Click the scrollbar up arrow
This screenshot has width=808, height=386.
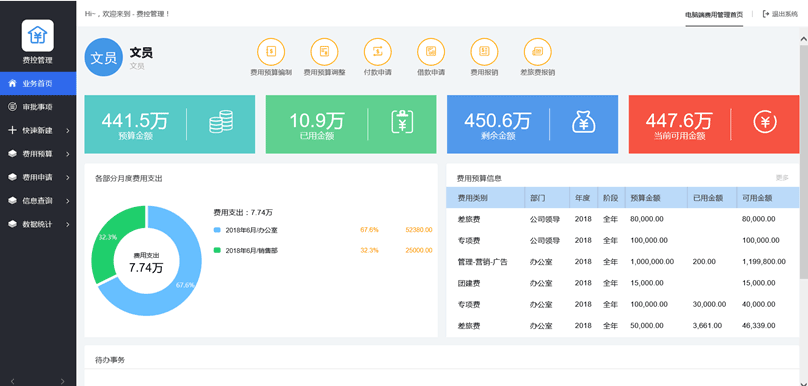pyautogui.click(x=803, y=38)
